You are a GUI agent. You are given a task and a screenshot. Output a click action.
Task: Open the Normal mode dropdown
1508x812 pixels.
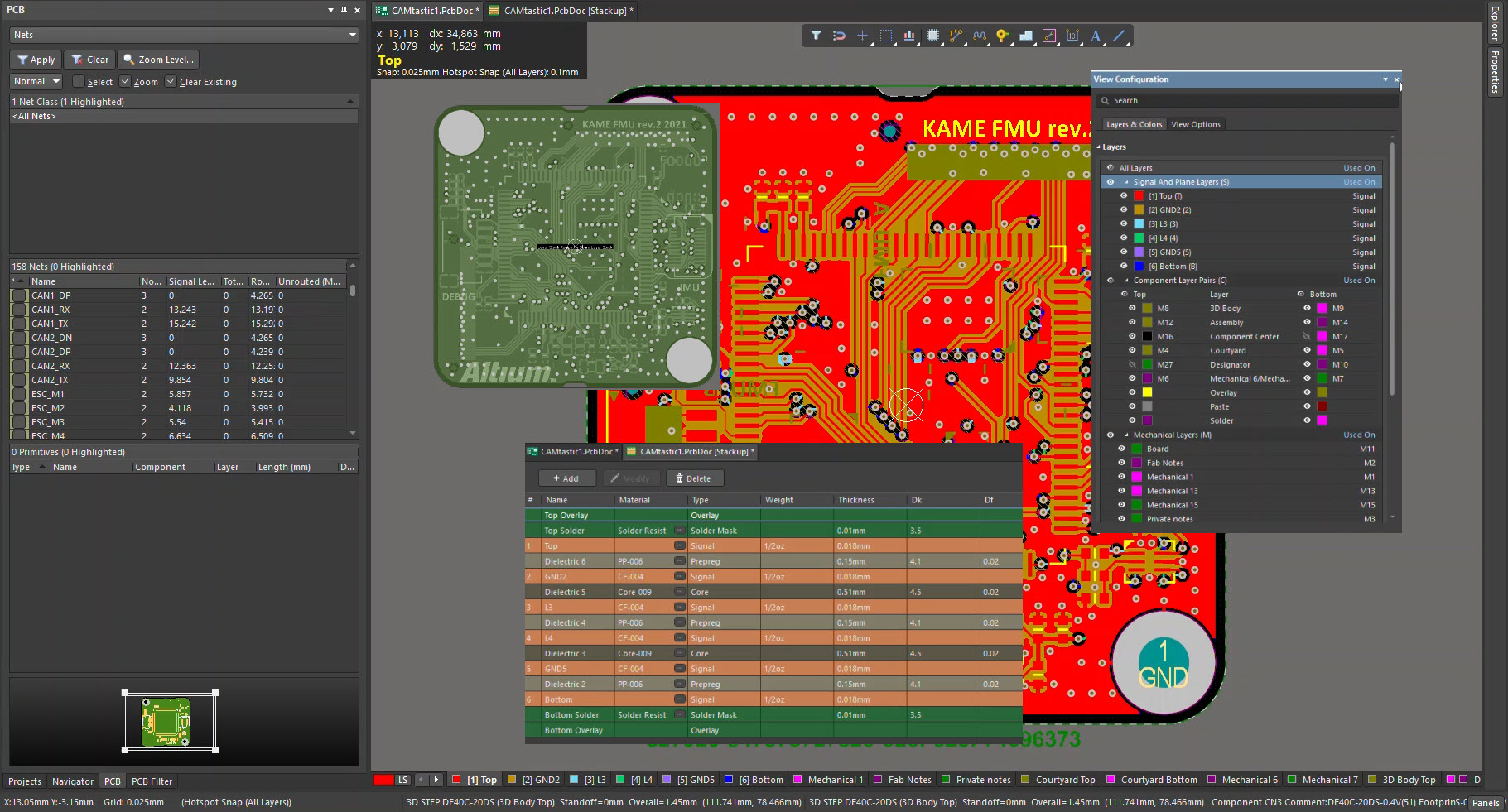pyautogui.click(x=36, y=81)
